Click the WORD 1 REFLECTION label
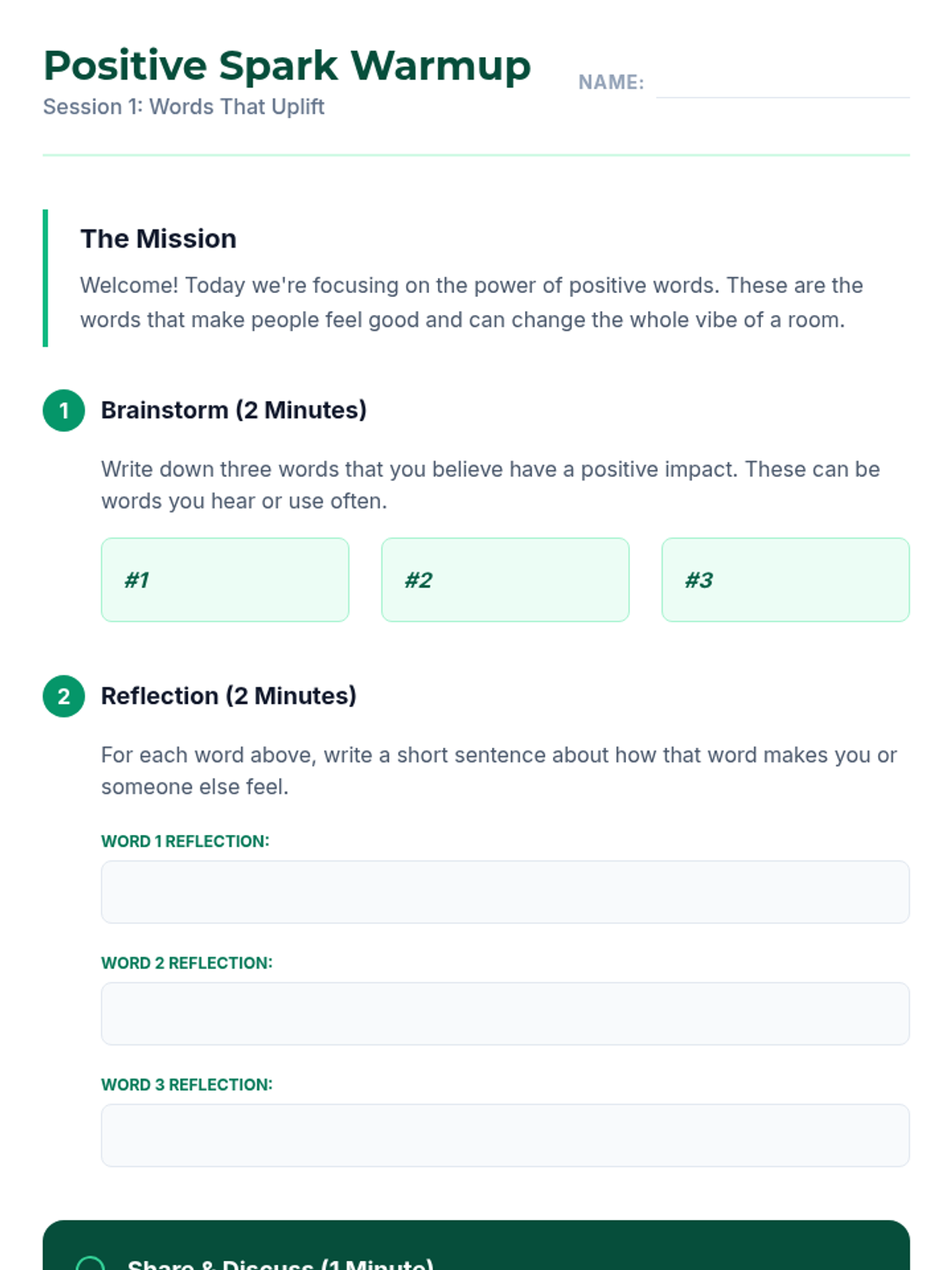Screen dimensions: 952x1270 pos(185,841)
